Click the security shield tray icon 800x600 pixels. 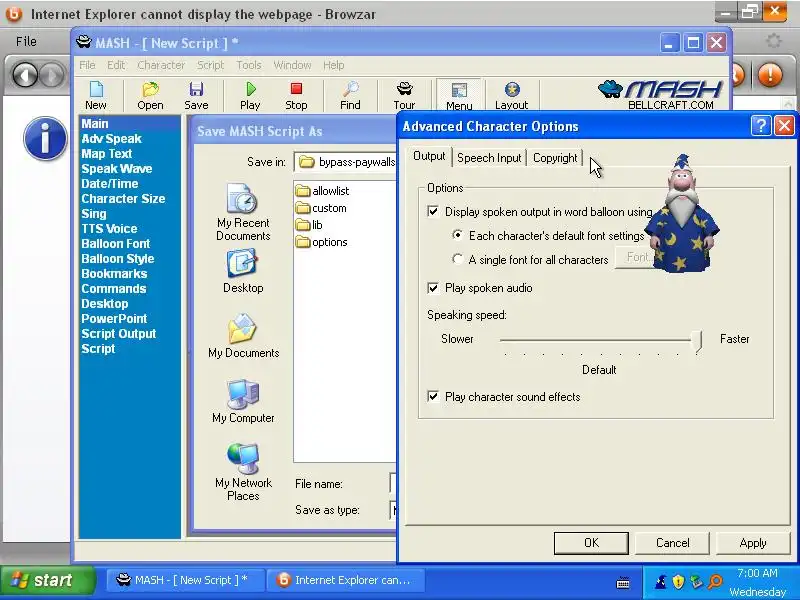678,581
